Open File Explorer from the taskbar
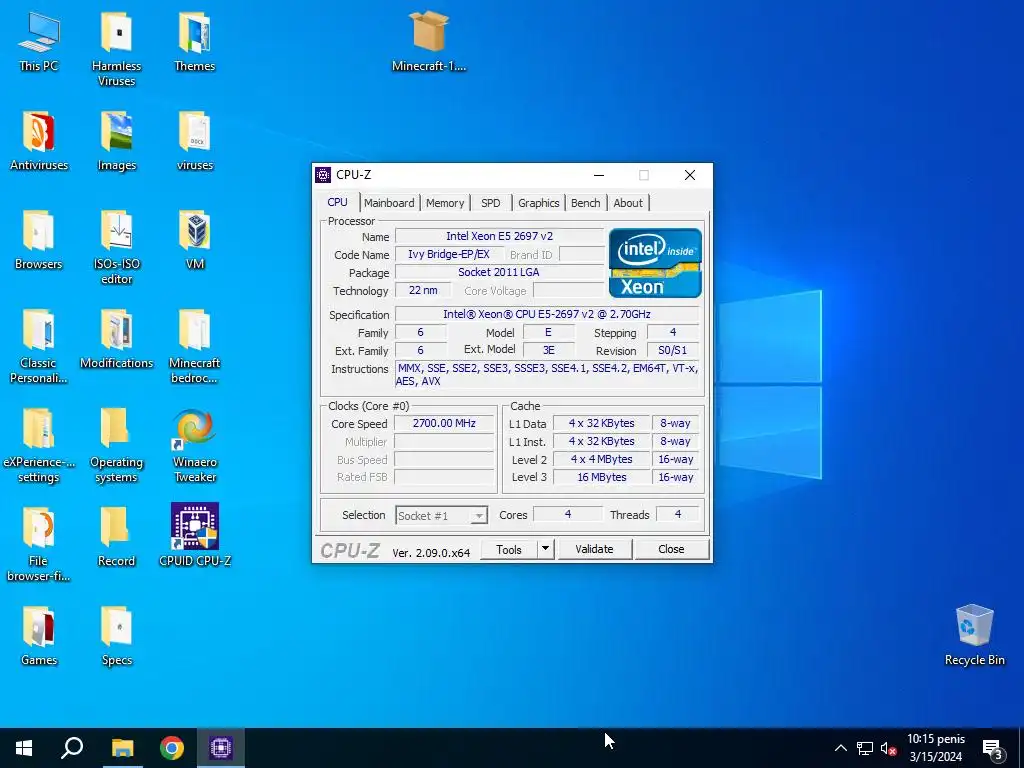 point(122,748)
